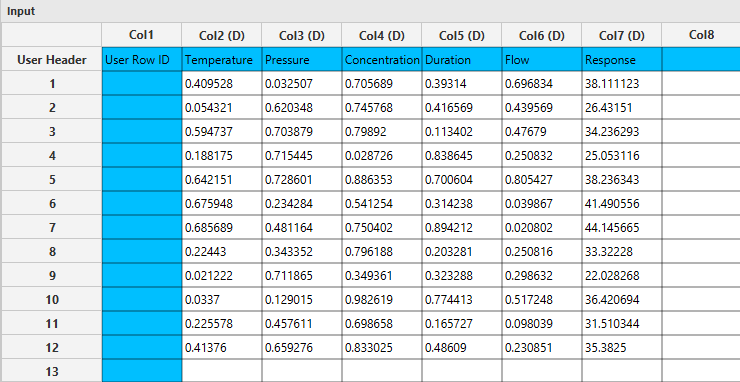Click Response cell 38.111123
The width and height of the screenshot is (740, 382).
622,84
